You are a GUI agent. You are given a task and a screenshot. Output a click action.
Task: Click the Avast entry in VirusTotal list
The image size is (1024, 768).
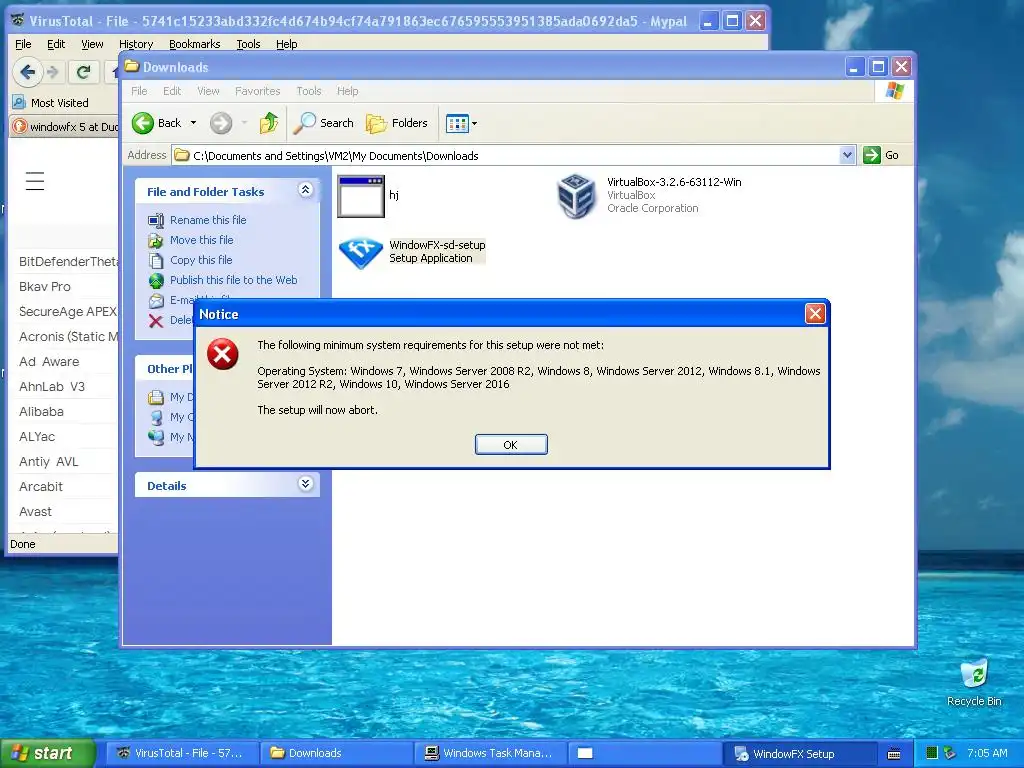[35, 511]
